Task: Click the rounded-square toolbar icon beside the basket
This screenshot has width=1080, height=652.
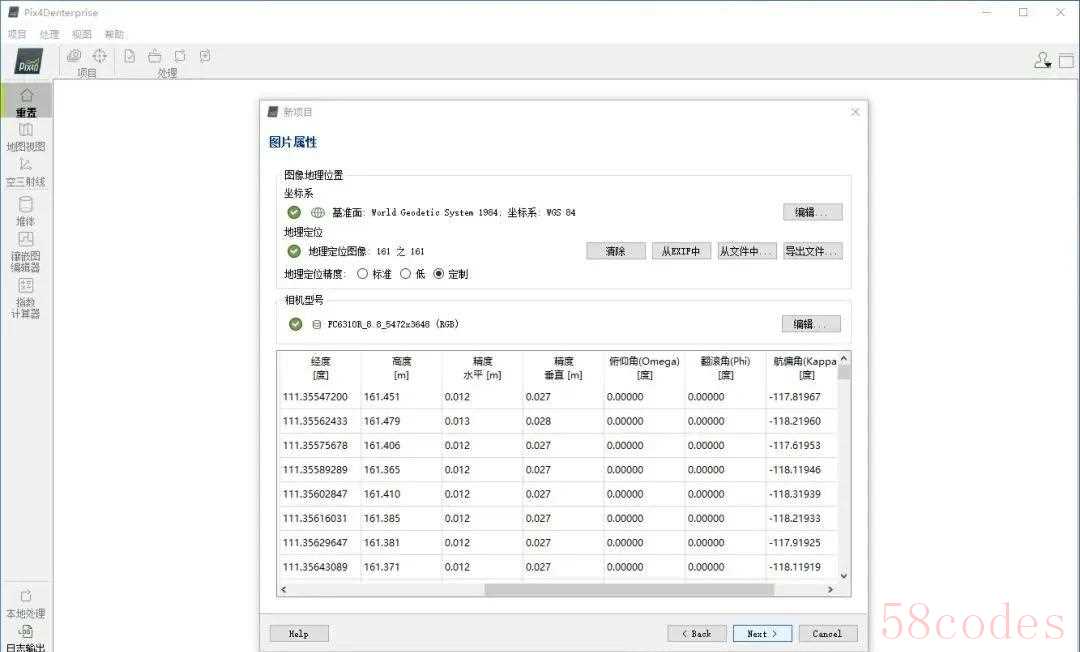Action: (x=180, y=56)
